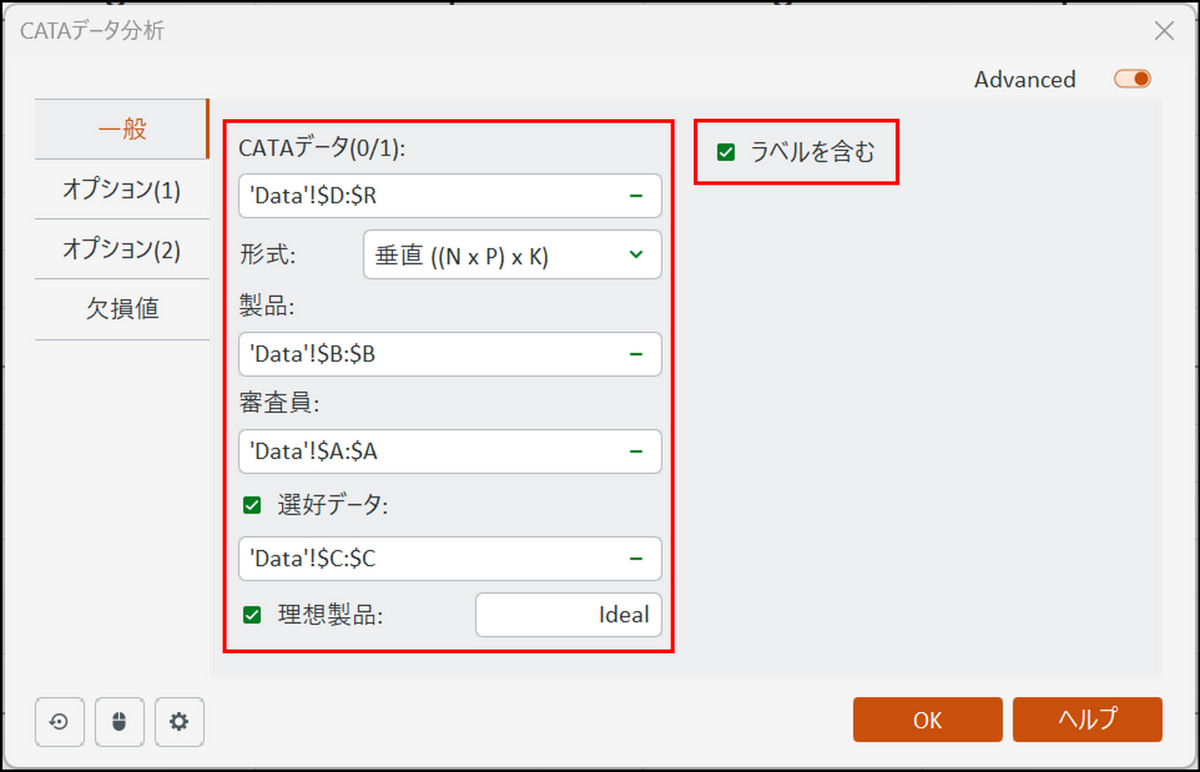The width and height of the screenshot is (1200, 772).
Task: Collapse the CATAデータ range selector icon
Action: coord(636,196)
